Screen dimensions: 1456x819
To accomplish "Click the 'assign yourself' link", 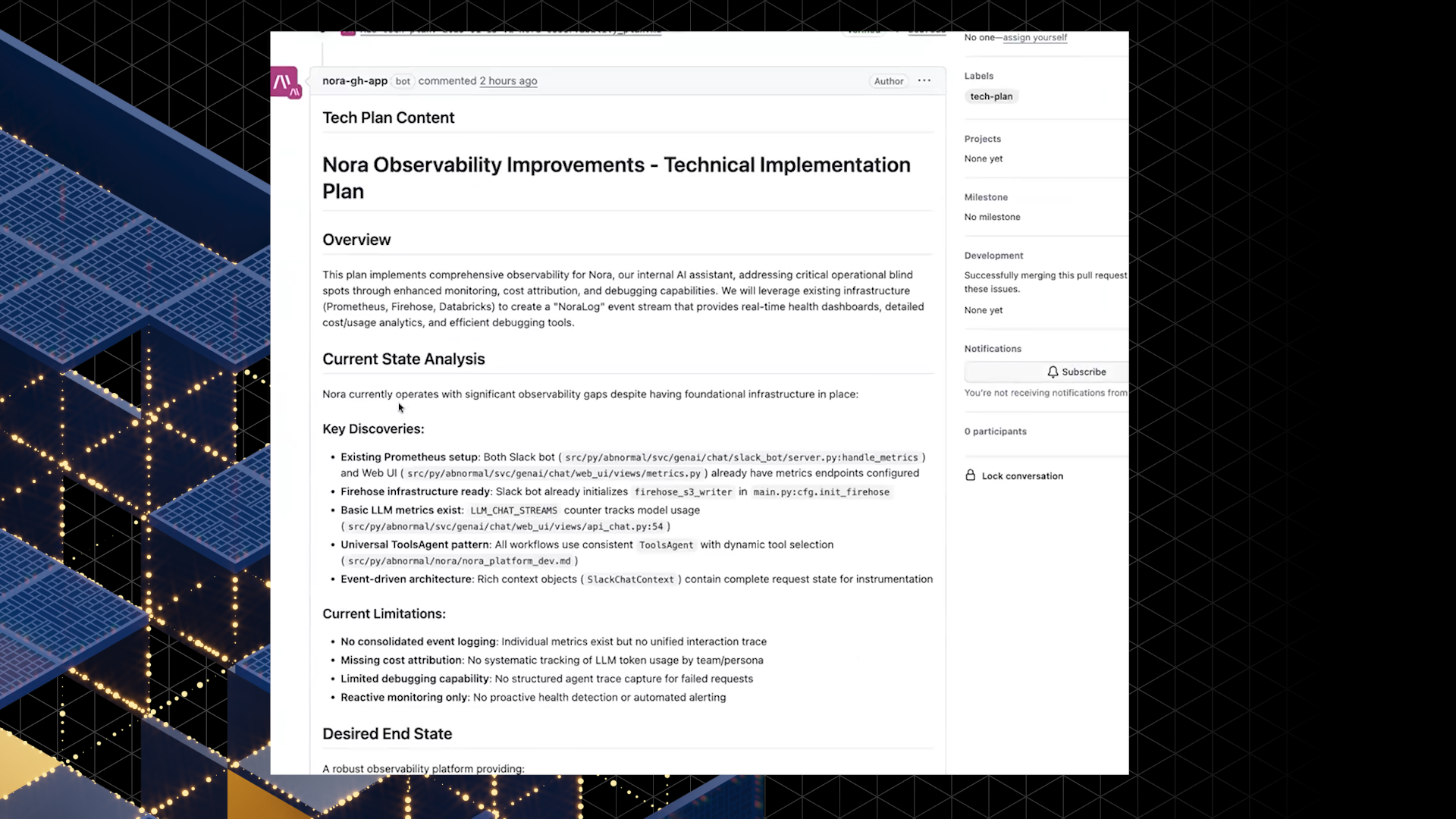I will point(1034,37).
